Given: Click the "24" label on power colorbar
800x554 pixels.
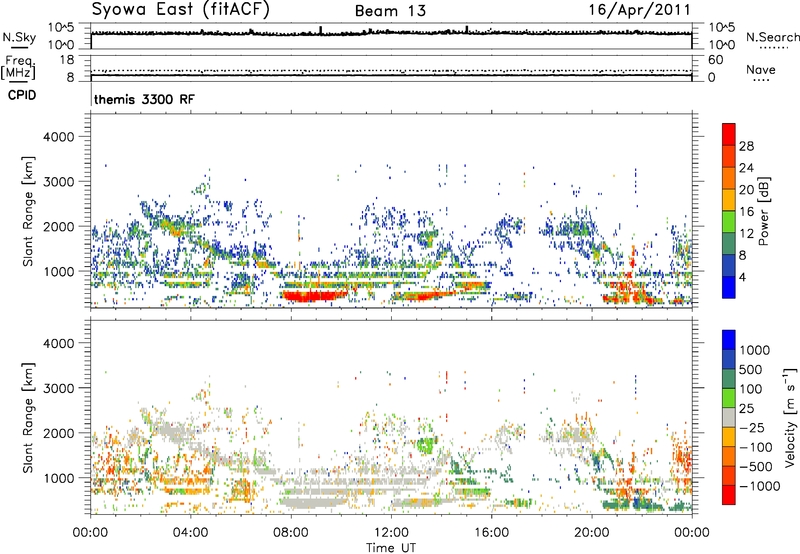Looking at the screenshot, I should click(746, 168).
